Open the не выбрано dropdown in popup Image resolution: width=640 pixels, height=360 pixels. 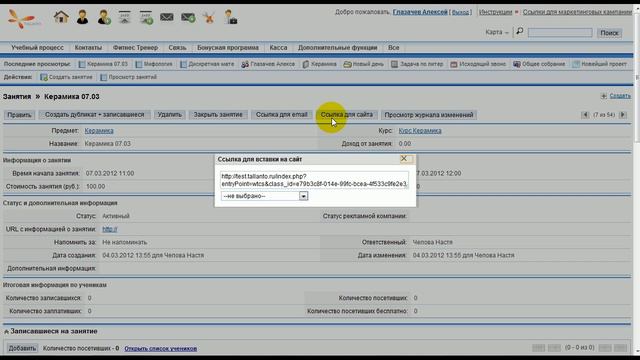(264, 196)
